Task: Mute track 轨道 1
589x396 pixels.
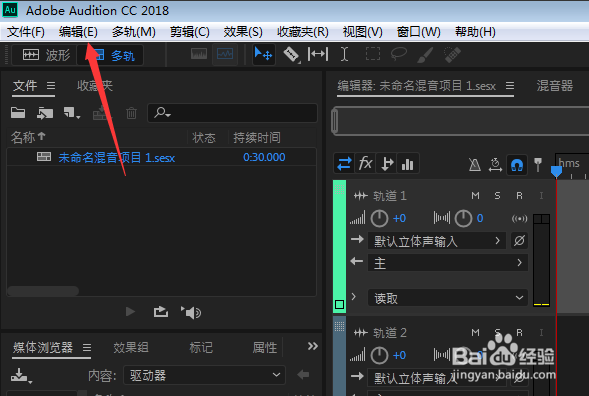Action: tap(475, 195)
